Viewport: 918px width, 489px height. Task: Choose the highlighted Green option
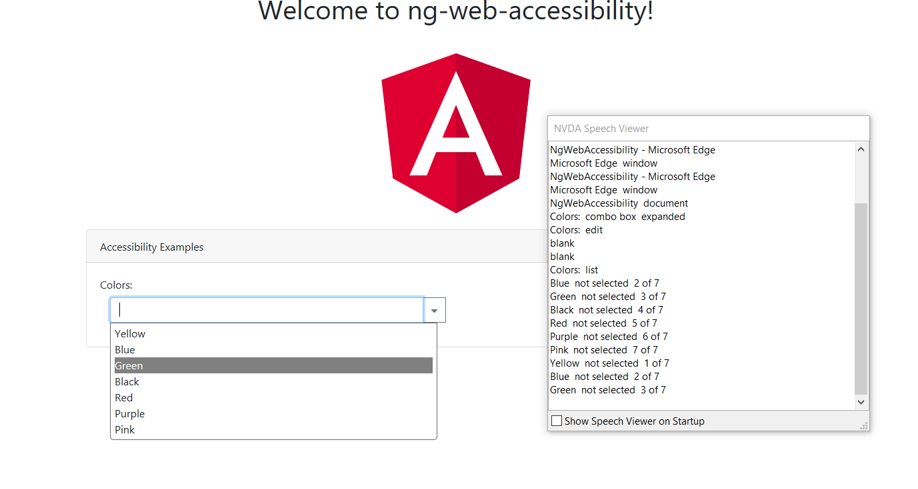point(273,365)
